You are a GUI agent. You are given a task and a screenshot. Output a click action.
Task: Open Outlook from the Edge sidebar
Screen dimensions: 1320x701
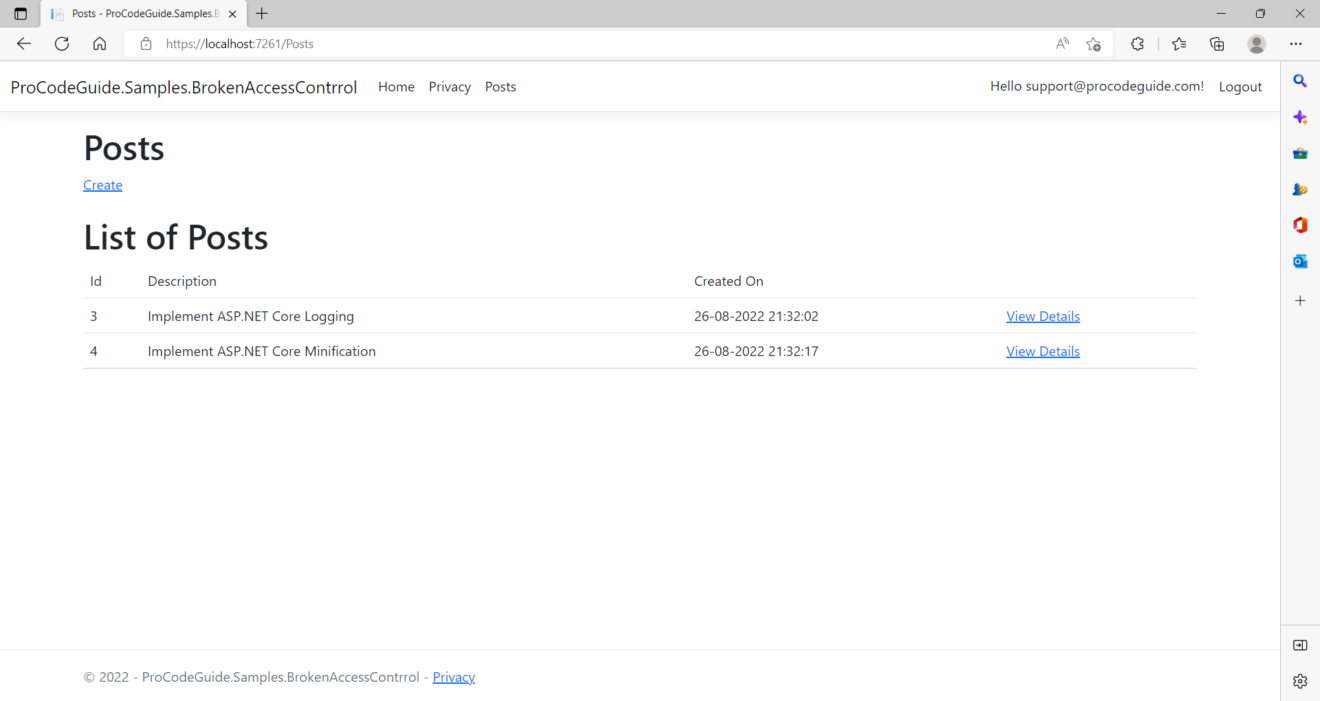click(x=1300, y=260)
